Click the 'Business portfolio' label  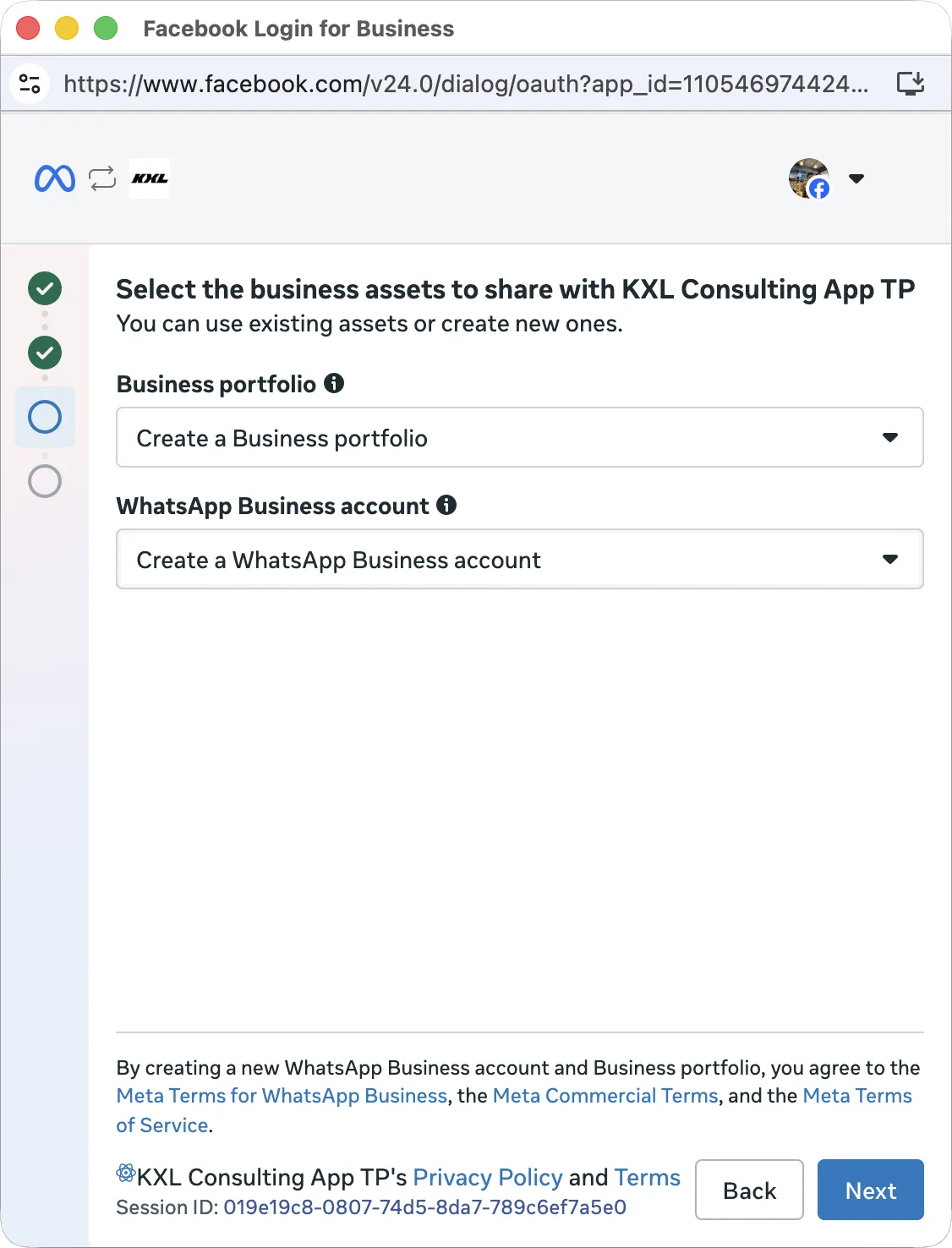click(x=216, y=384)
